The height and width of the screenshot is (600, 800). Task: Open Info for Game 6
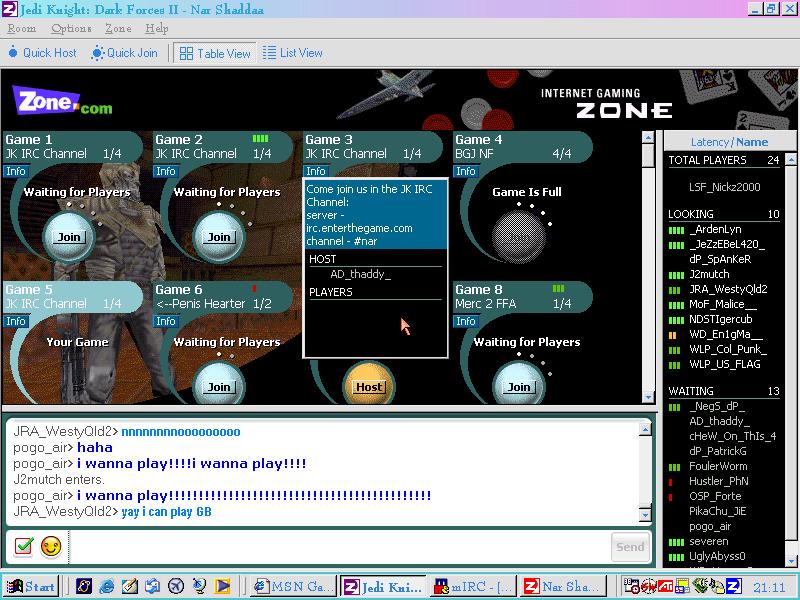tap(166, 321)
